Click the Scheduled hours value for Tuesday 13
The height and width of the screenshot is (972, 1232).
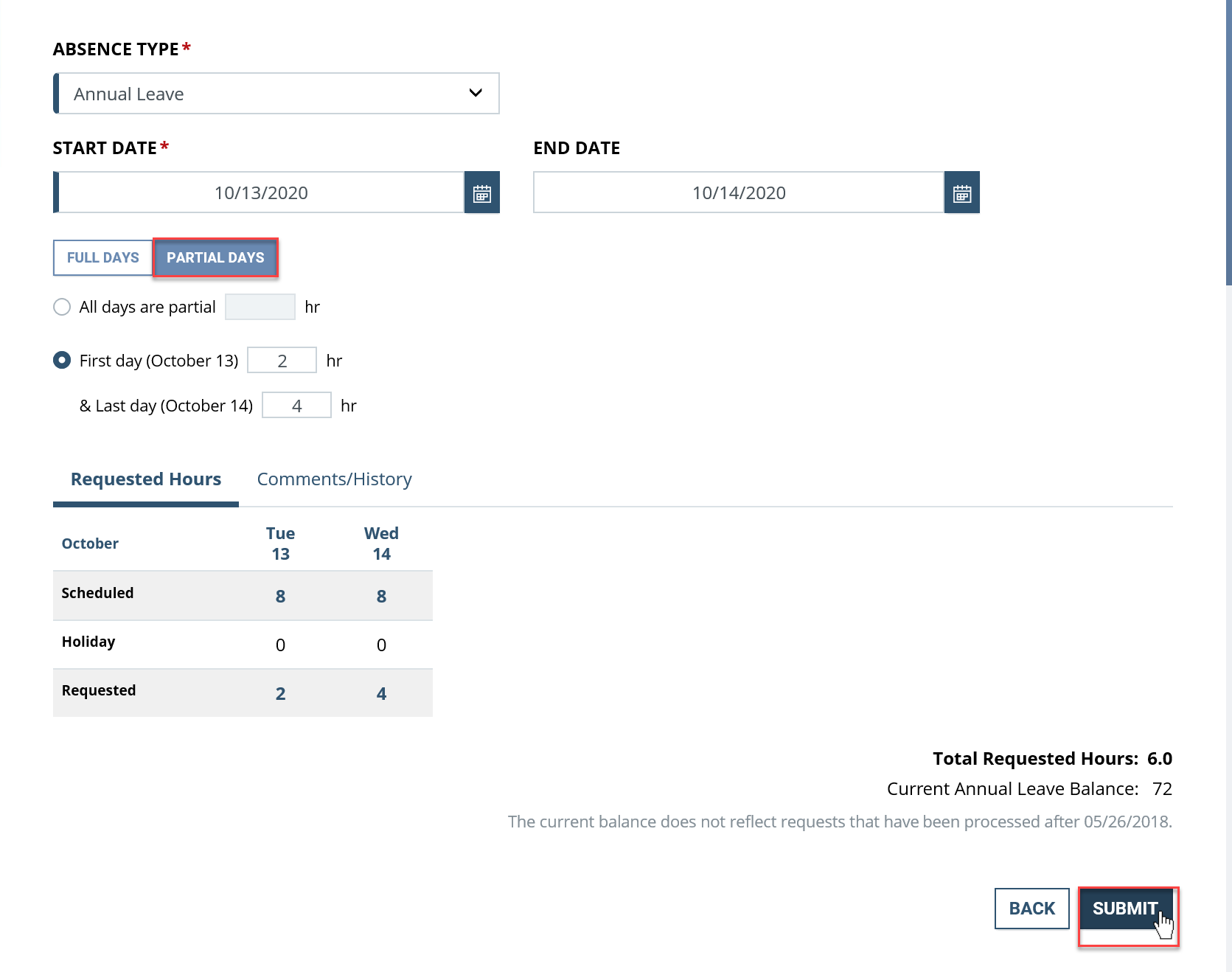tap(280, 595)
